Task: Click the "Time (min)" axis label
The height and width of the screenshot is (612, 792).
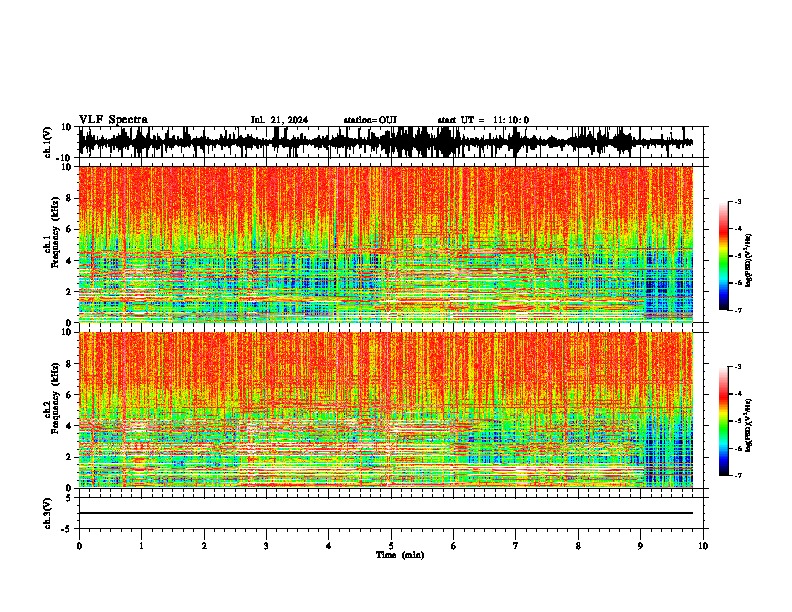Action: [x=400, y=555]
